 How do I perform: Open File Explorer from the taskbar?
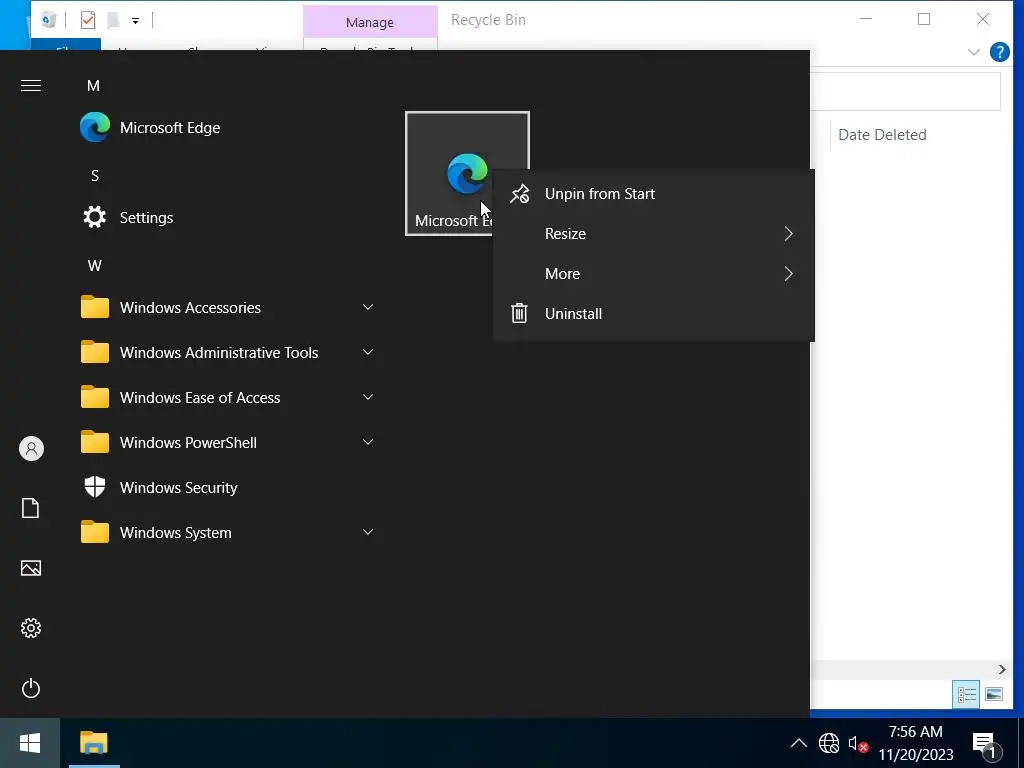pos(94,743)
